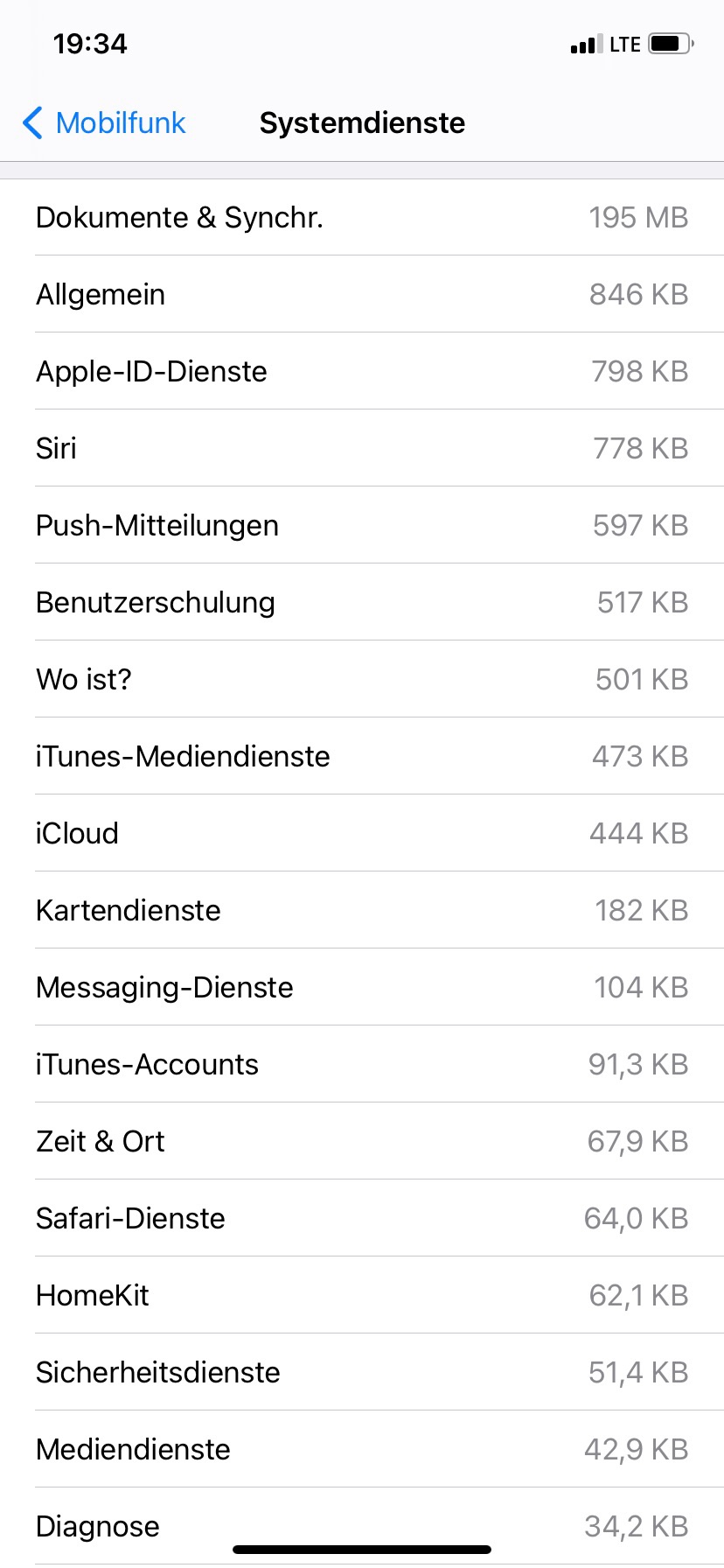
Task: Tap the Siri data usage row
Action: (362, 448)
